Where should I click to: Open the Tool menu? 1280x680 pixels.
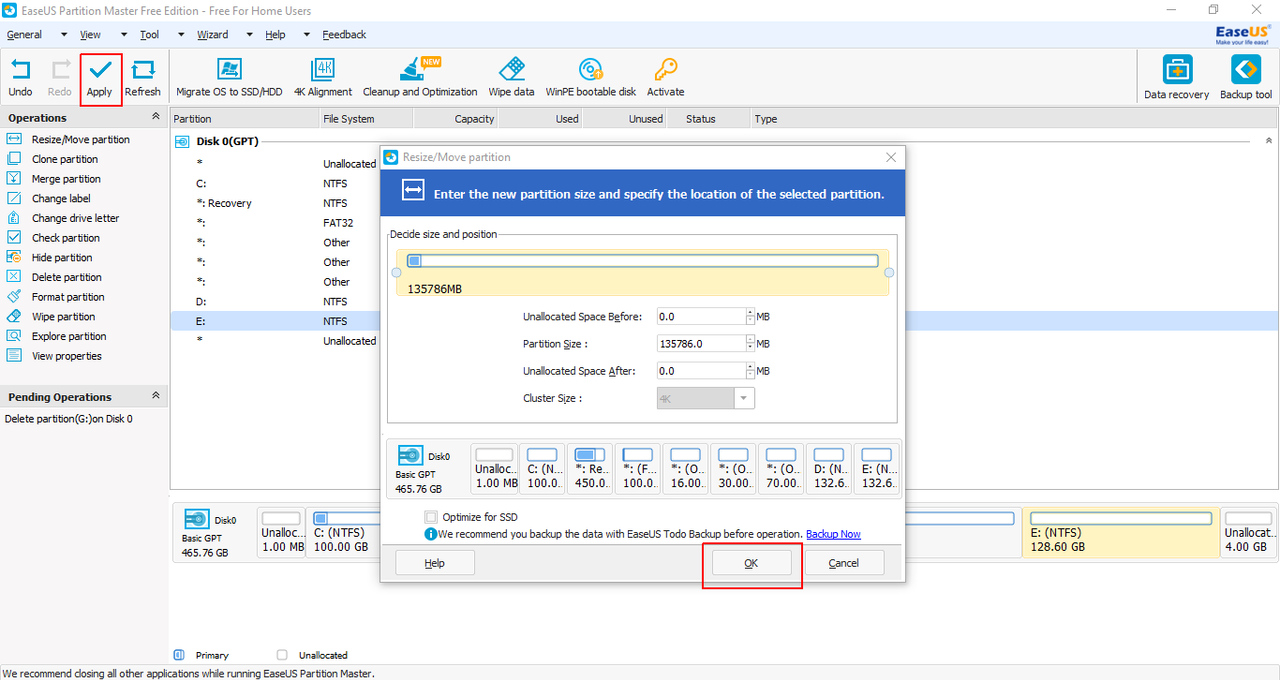(x=149, y=35)
